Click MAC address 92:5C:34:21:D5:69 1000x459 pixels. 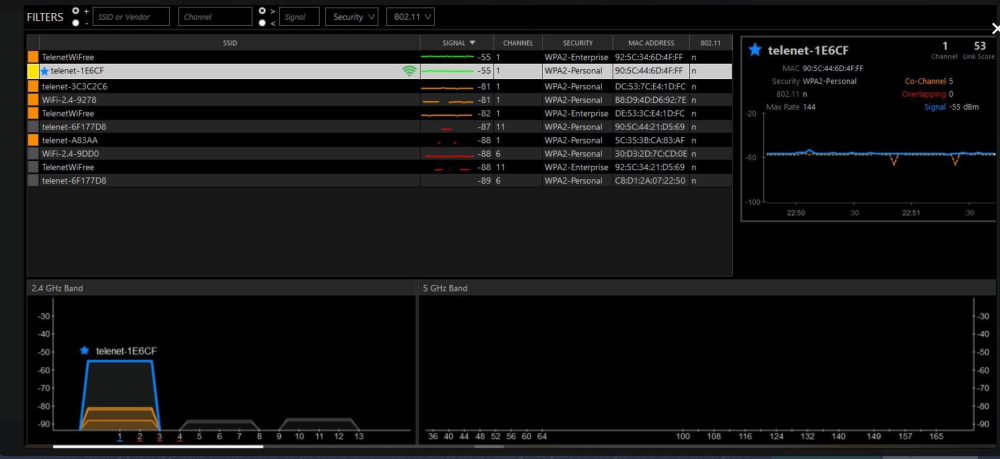(649, 167)
